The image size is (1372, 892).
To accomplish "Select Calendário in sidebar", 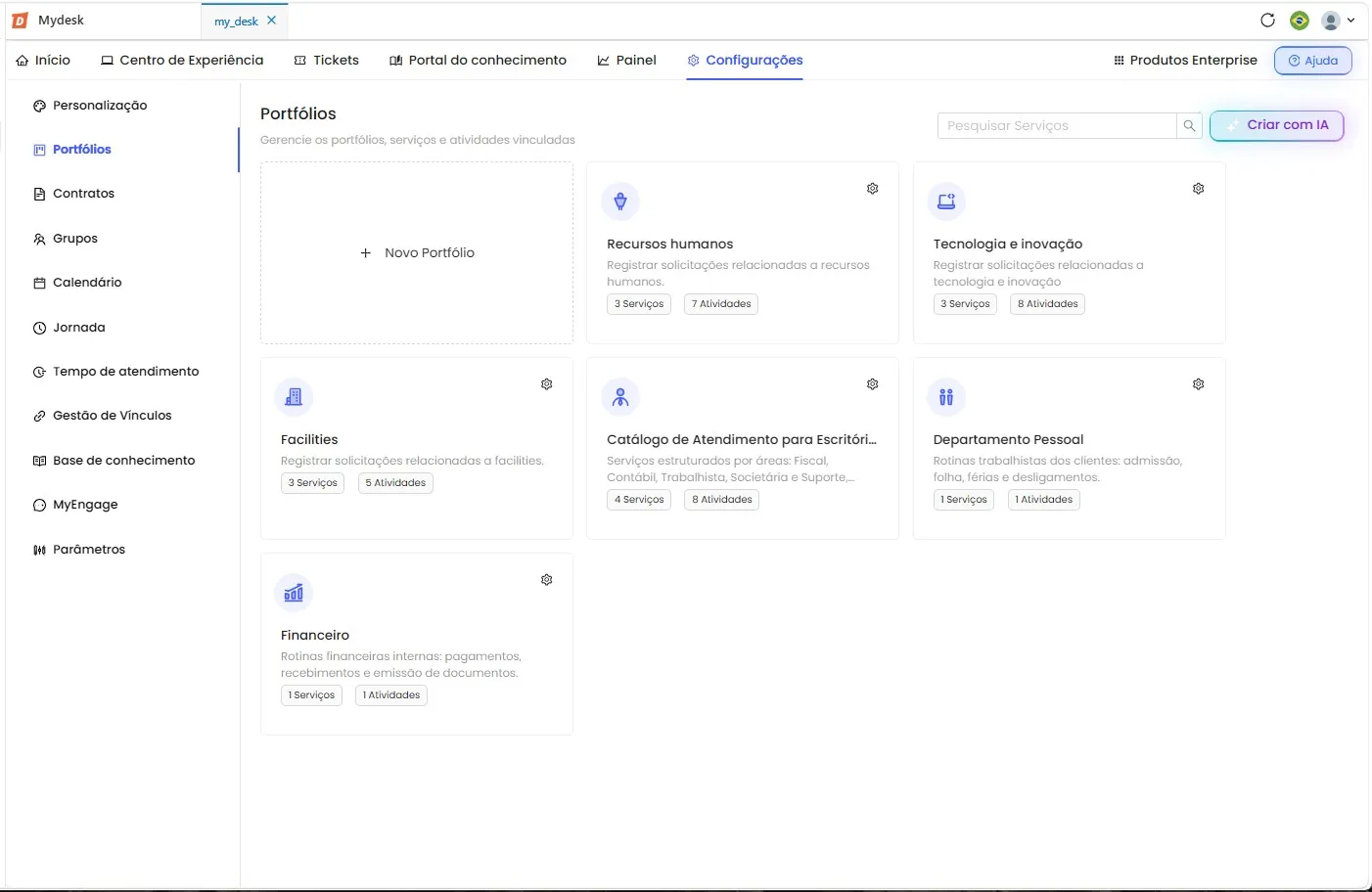I will [x=77, y=283].
